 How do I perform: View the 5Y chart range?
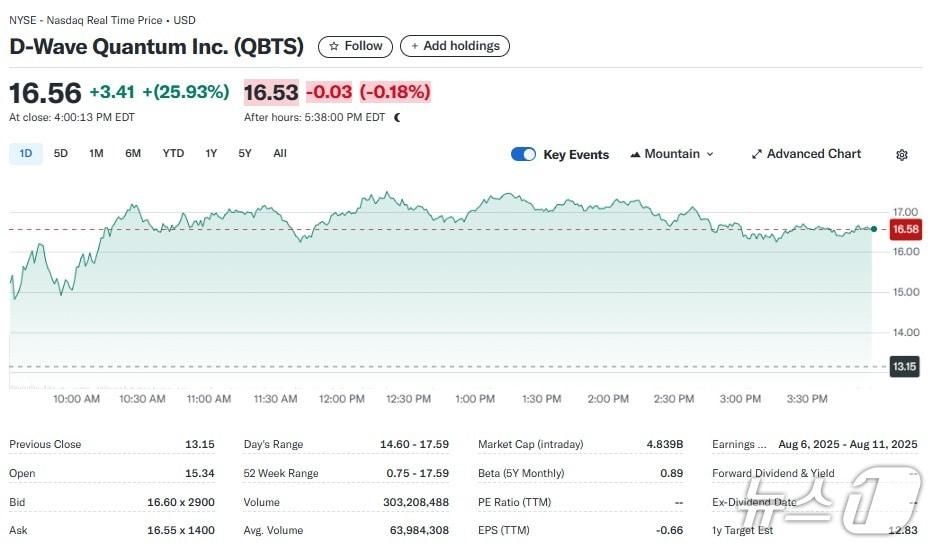pyautogui.click(x=245, y=153)
